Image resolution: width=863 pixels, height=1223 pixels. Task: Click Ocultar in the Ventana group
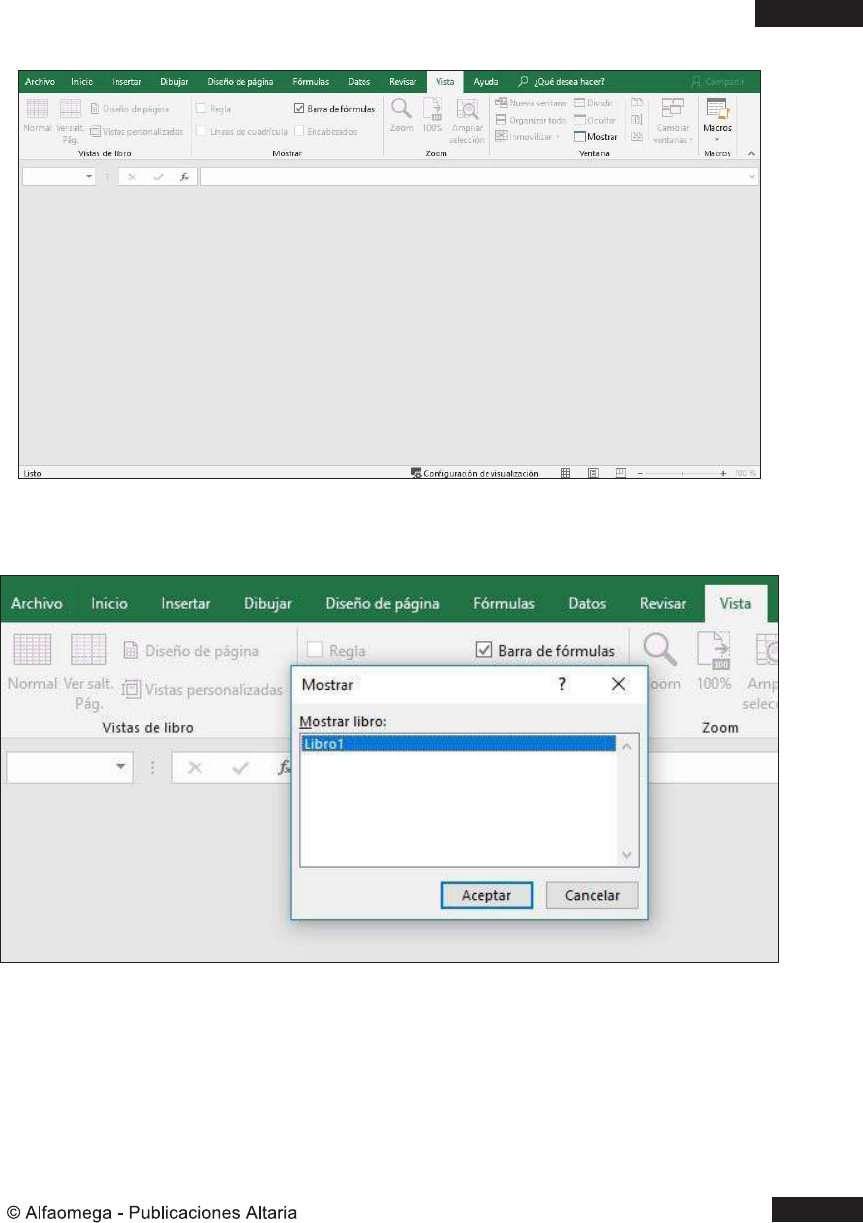tap(595, 120)
